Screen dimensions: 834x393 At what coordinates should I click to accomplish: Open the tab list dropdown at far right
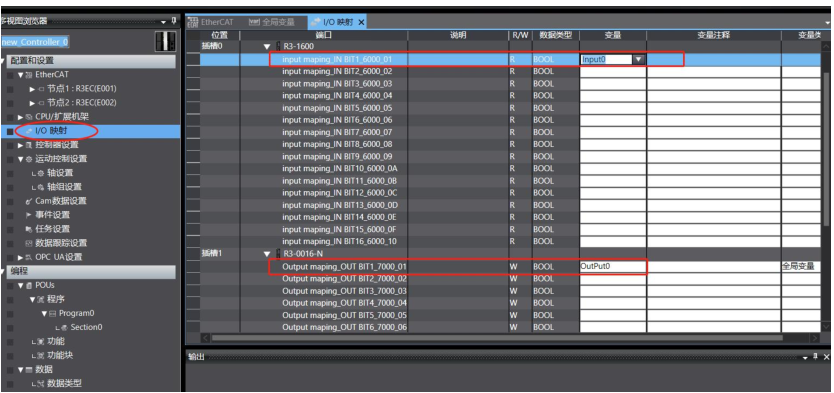[828, 23]
